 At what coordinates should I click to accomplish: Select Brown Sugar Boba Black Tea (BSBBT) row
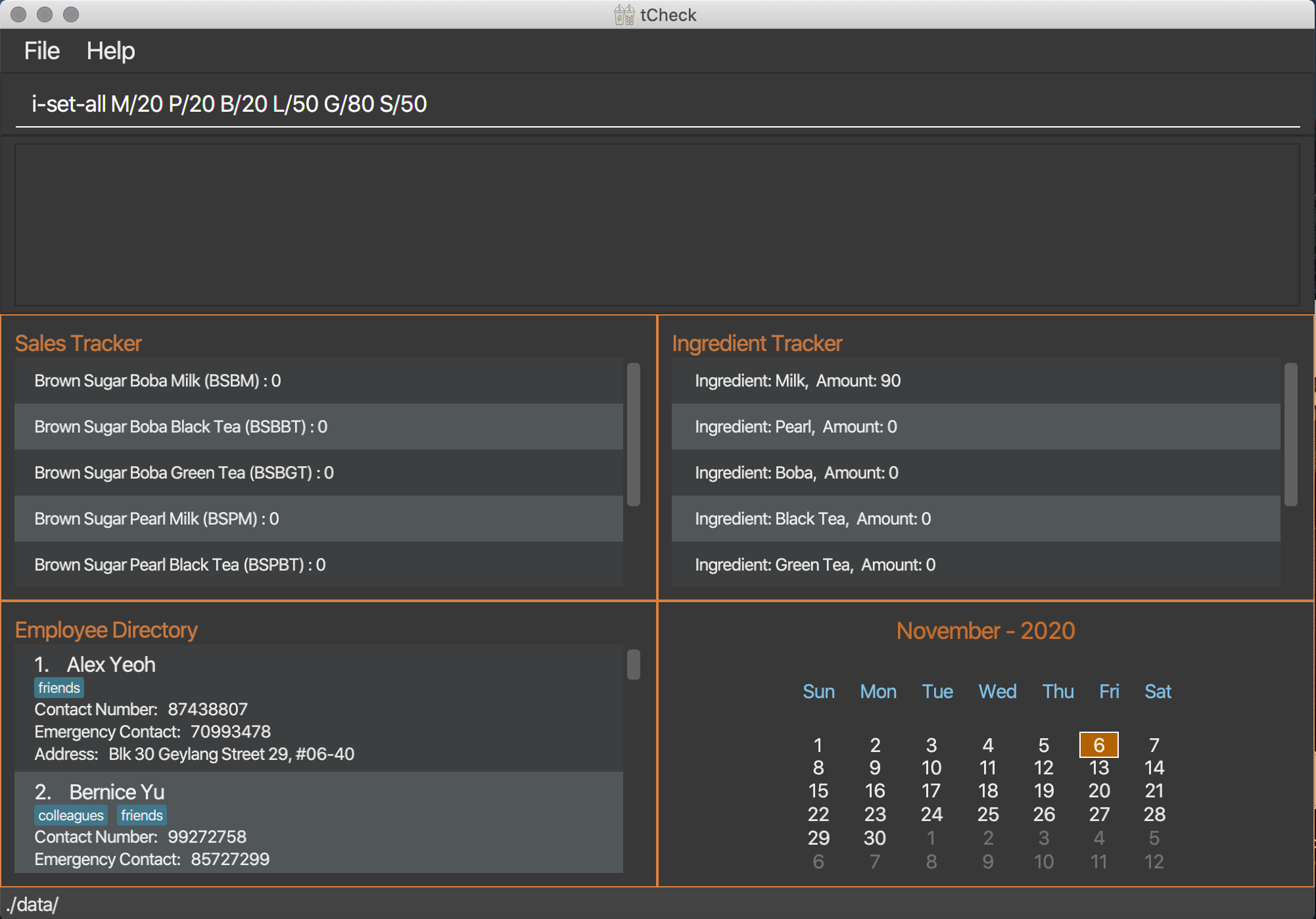click(319, 427)
